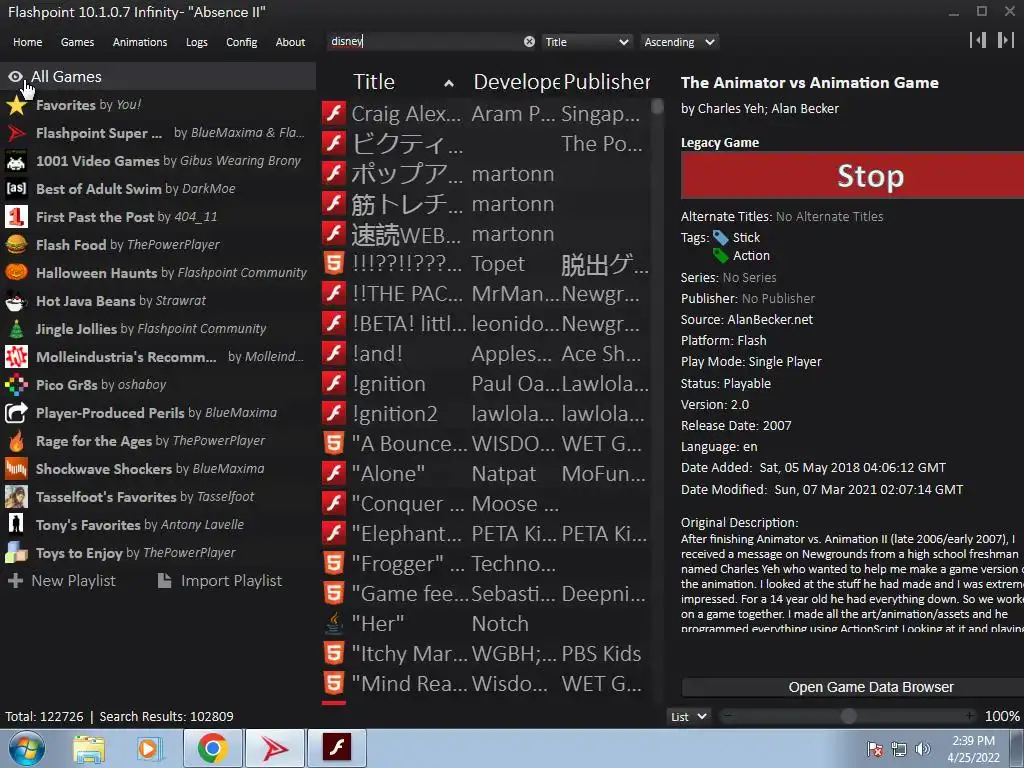Clear the search box text
1024x768 pixels.
coord(529,42)
